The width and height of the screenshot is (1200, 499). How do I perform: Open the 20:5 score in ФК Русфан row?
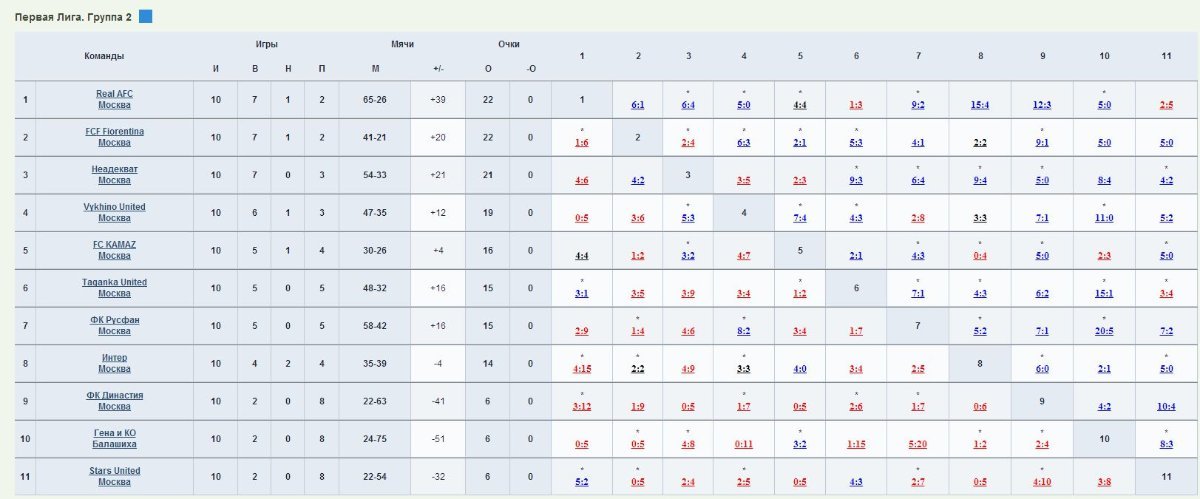coord(1104,331)
